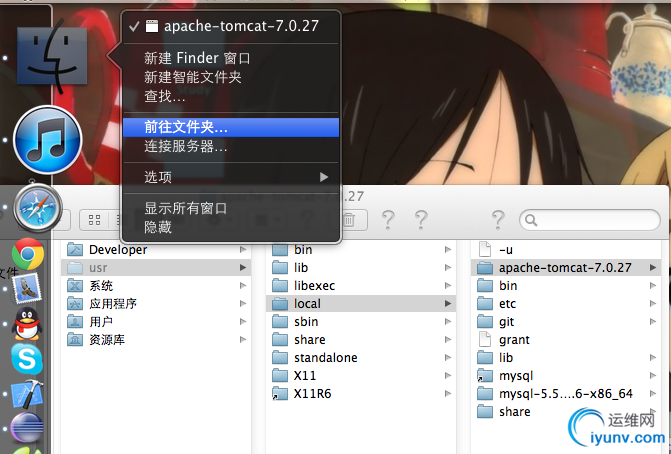Viewport: 671px width, 454px height.
Task: Launch Google Chrome from the Dock
Action: pos(28,254)
